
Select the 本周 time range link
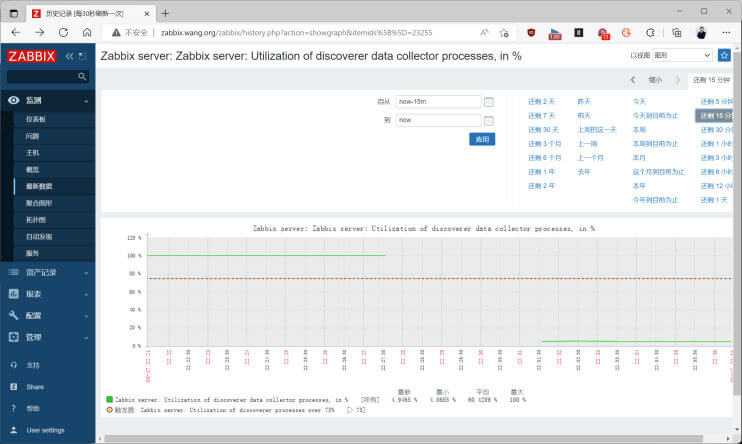coord(639,130)
